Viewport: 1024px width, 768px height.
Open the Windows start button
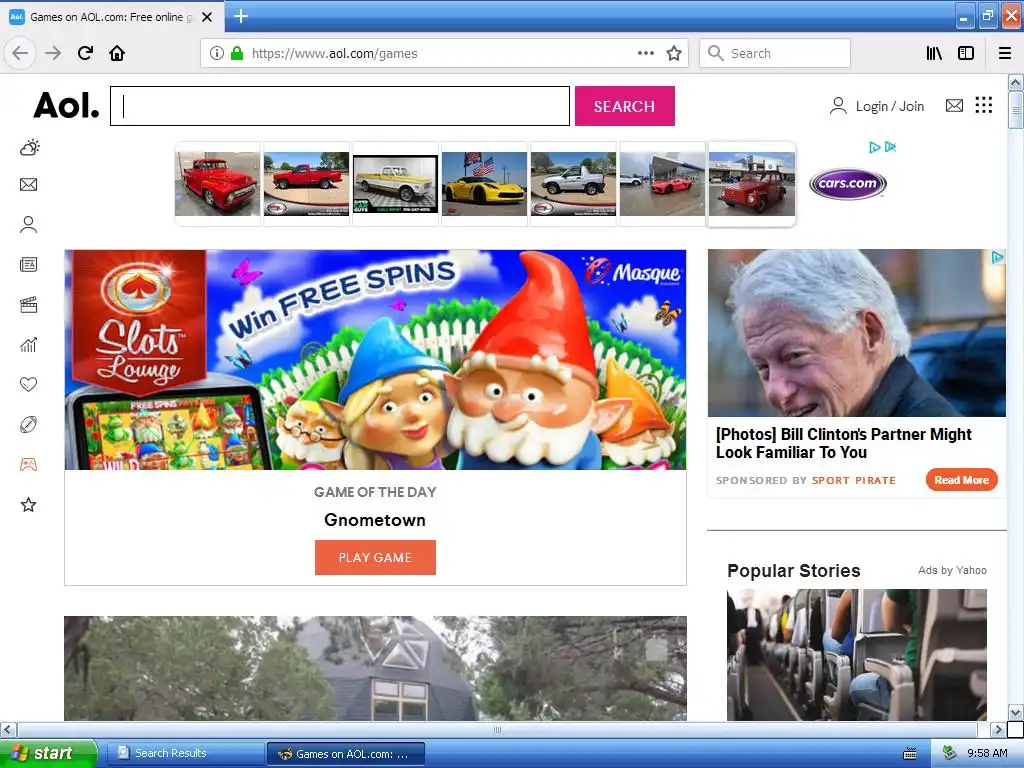click(x=48, y=753)
